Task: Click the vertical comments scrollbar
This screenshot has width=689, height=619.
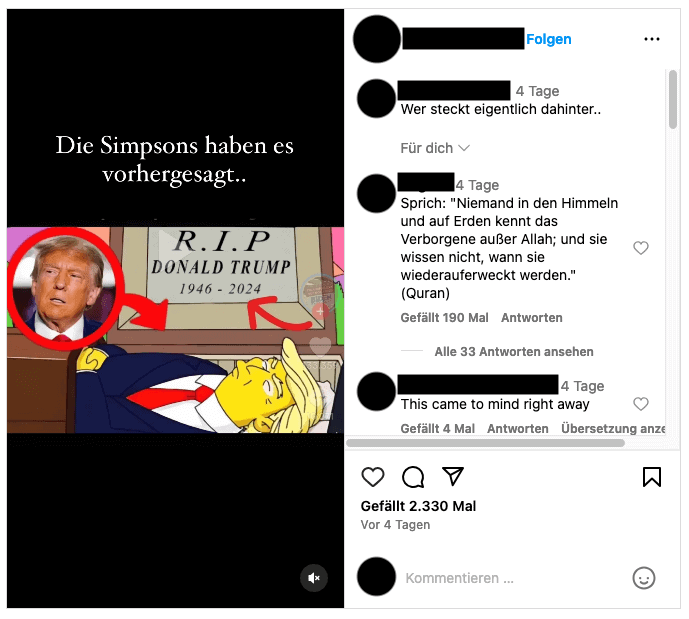Action: click(673, 99)
